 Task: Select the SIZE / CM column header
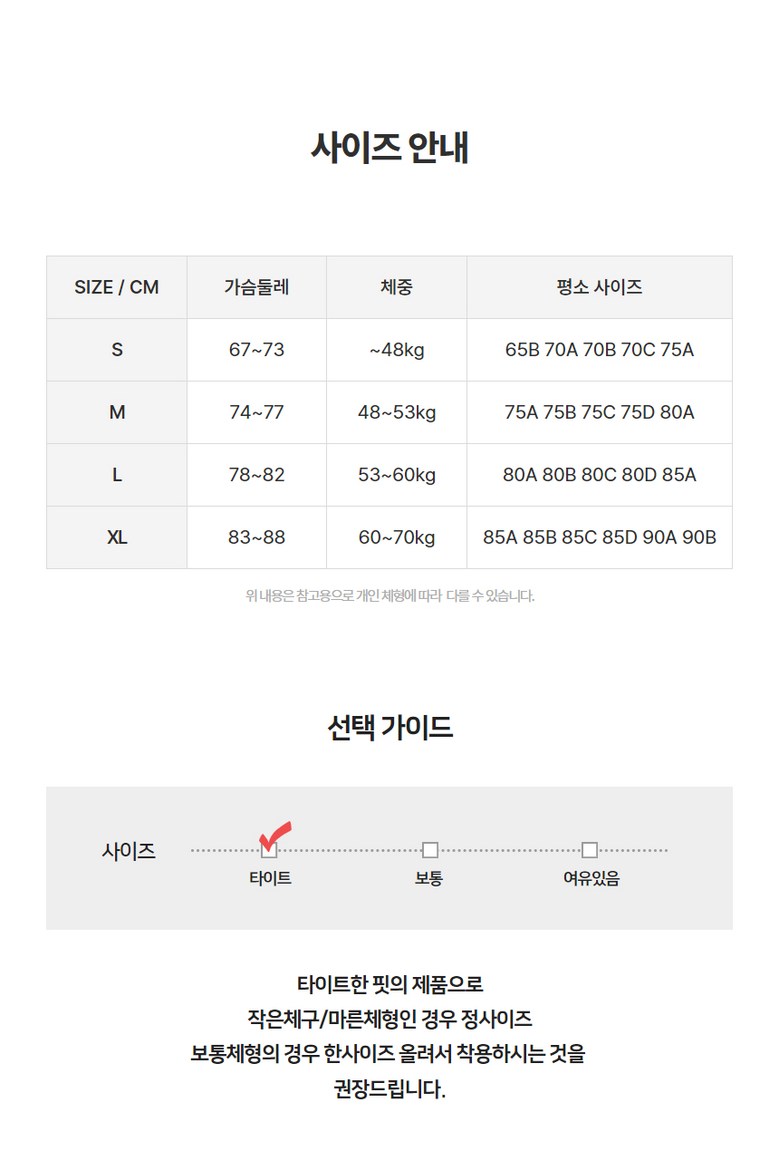point(116,288)
